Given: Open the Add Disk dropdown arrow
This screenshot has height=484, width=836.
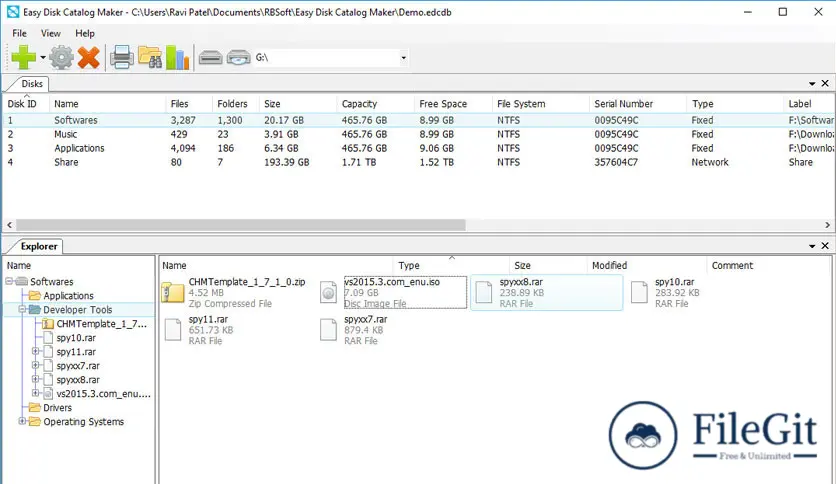Looking at the screenshot, I should tap(43, 58).
